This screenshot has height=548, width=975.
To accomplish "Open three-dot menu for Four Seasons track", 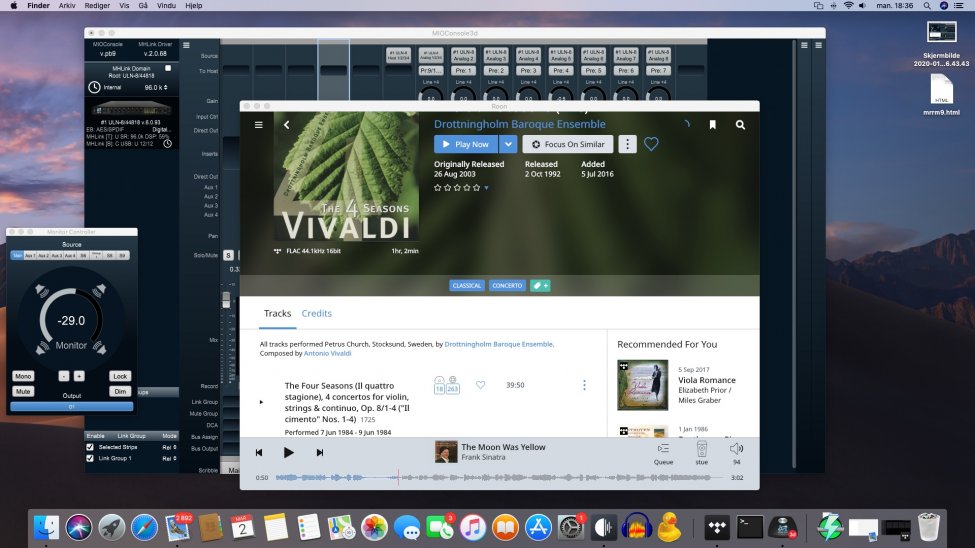I will tap(584, 385).
